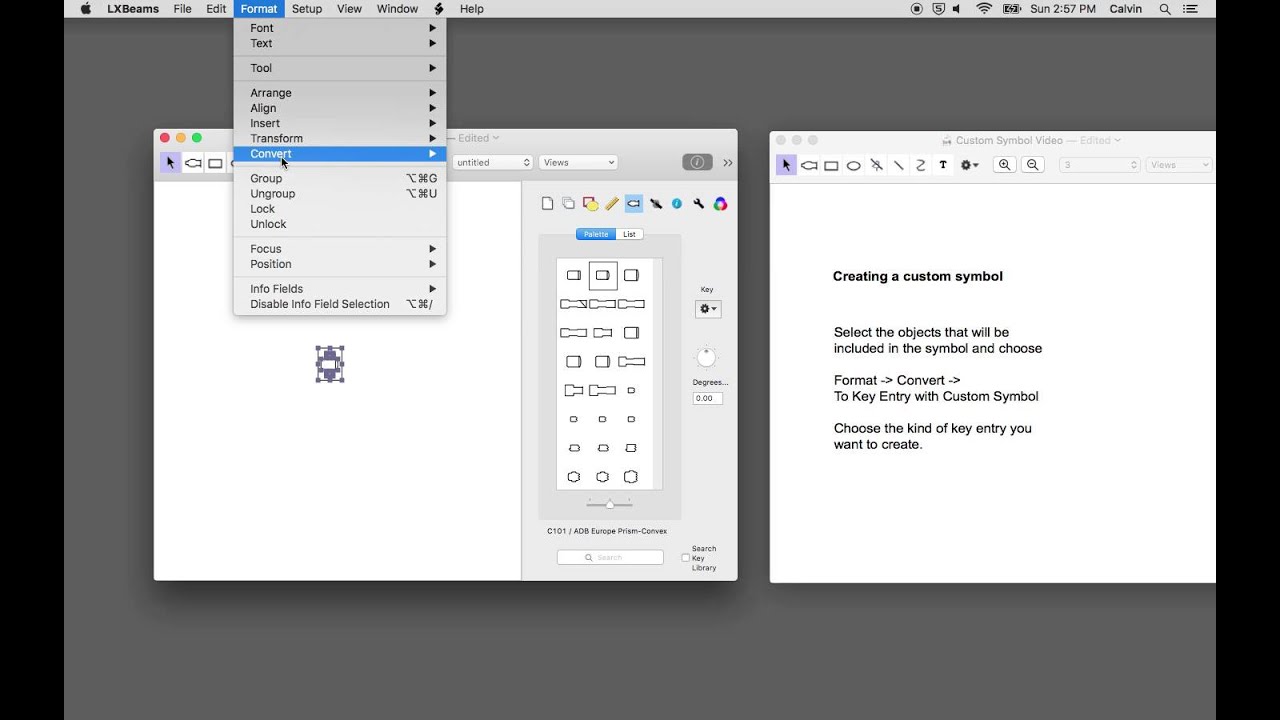
Task: Open highlighted Convert submenu
Action: [340, 154]
